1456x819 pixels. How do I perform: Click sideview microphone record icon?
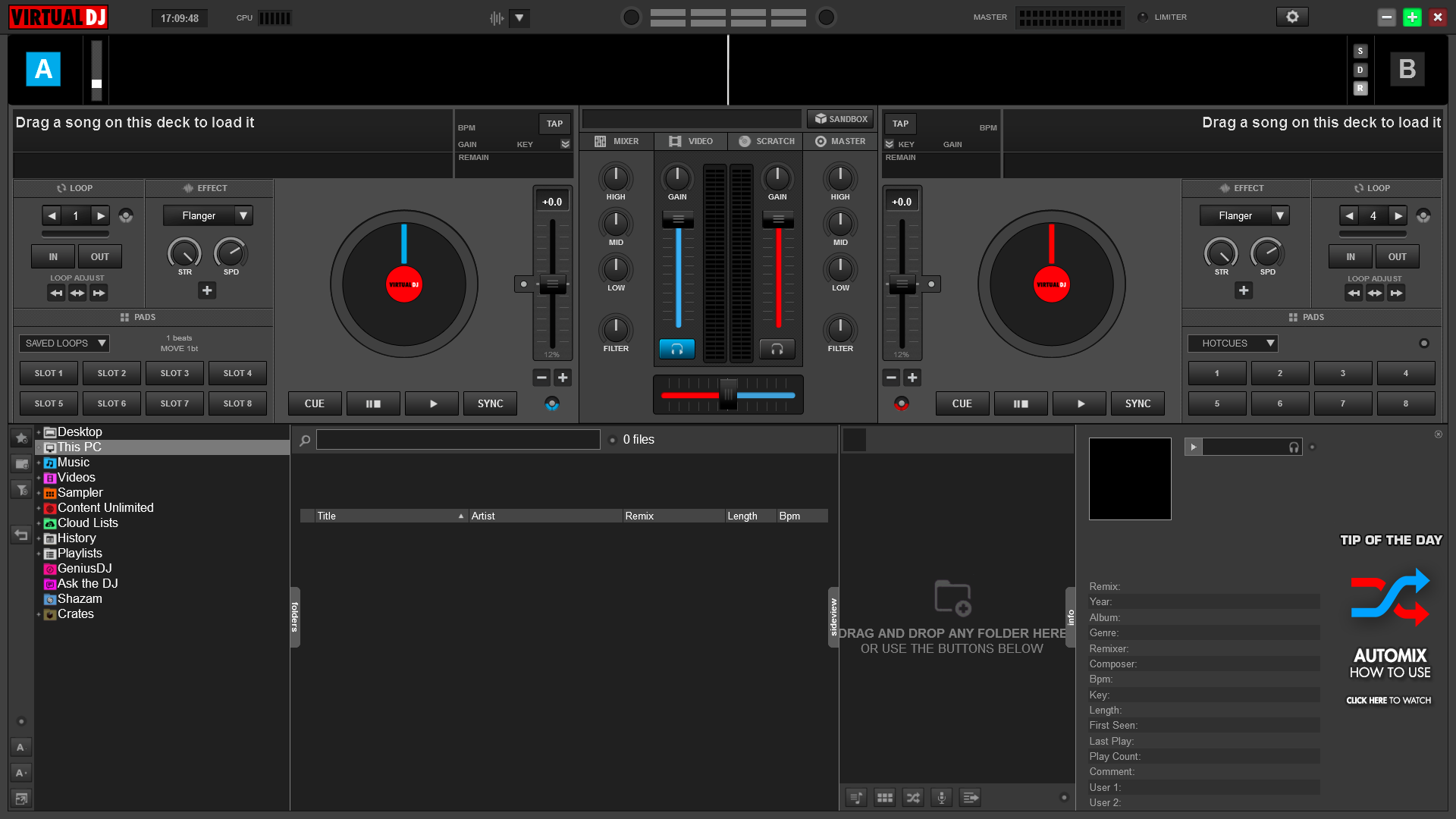click(x=941, y=797)
